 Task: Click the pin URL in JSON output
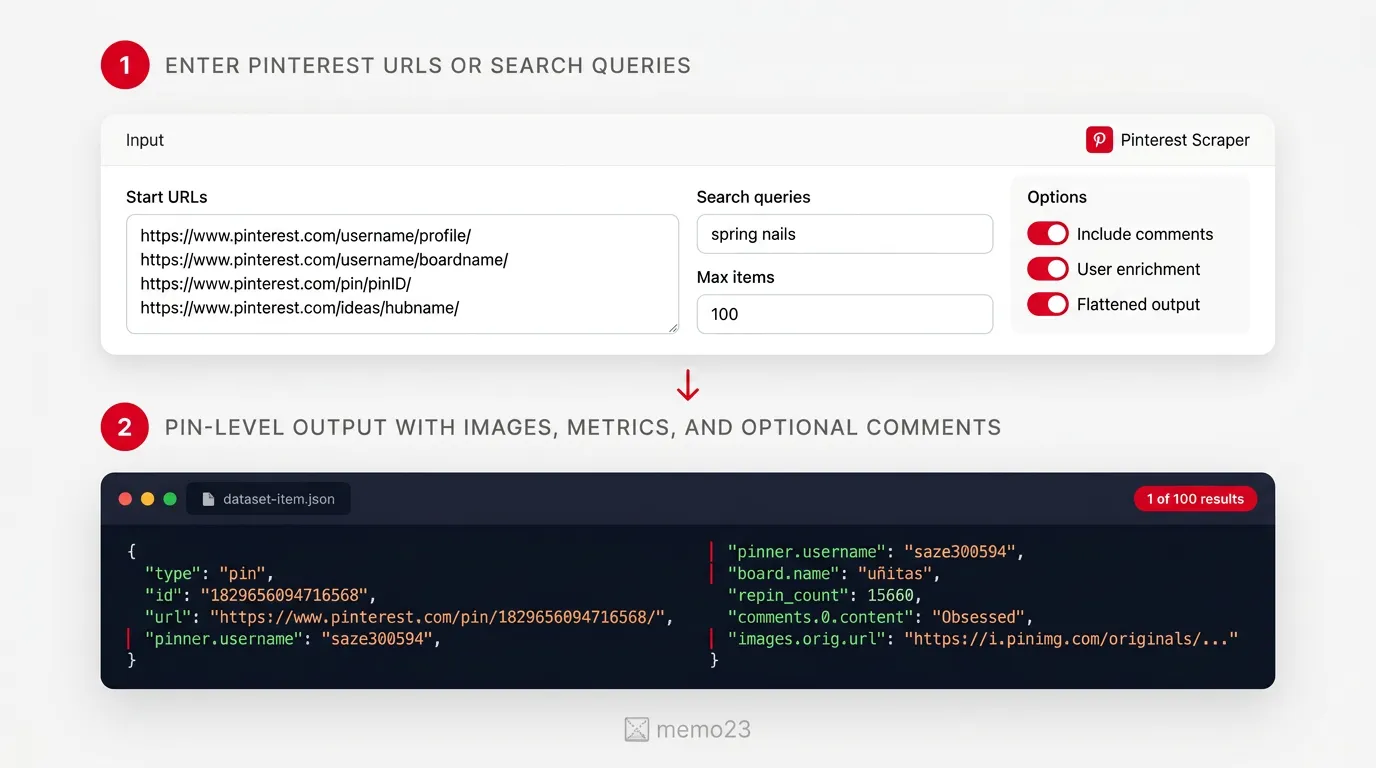[x=436, y=617]
